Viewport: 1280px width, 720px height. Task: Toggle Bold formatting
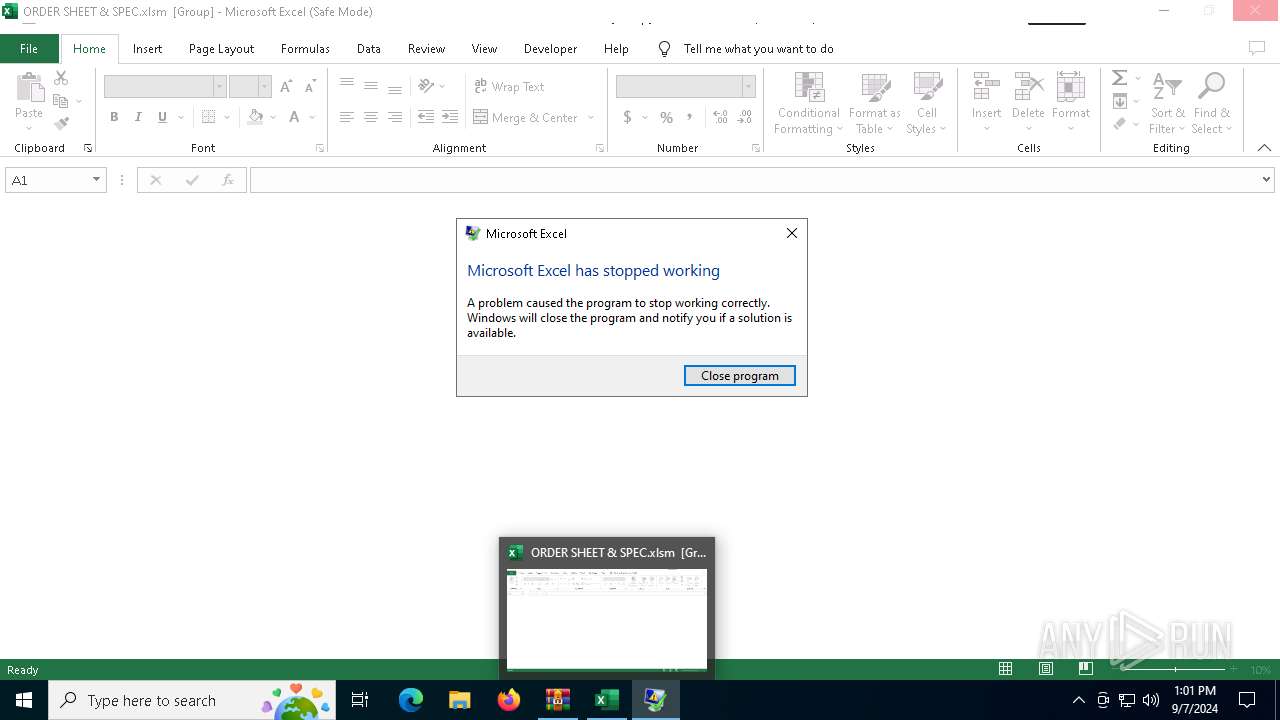point(114,117)
